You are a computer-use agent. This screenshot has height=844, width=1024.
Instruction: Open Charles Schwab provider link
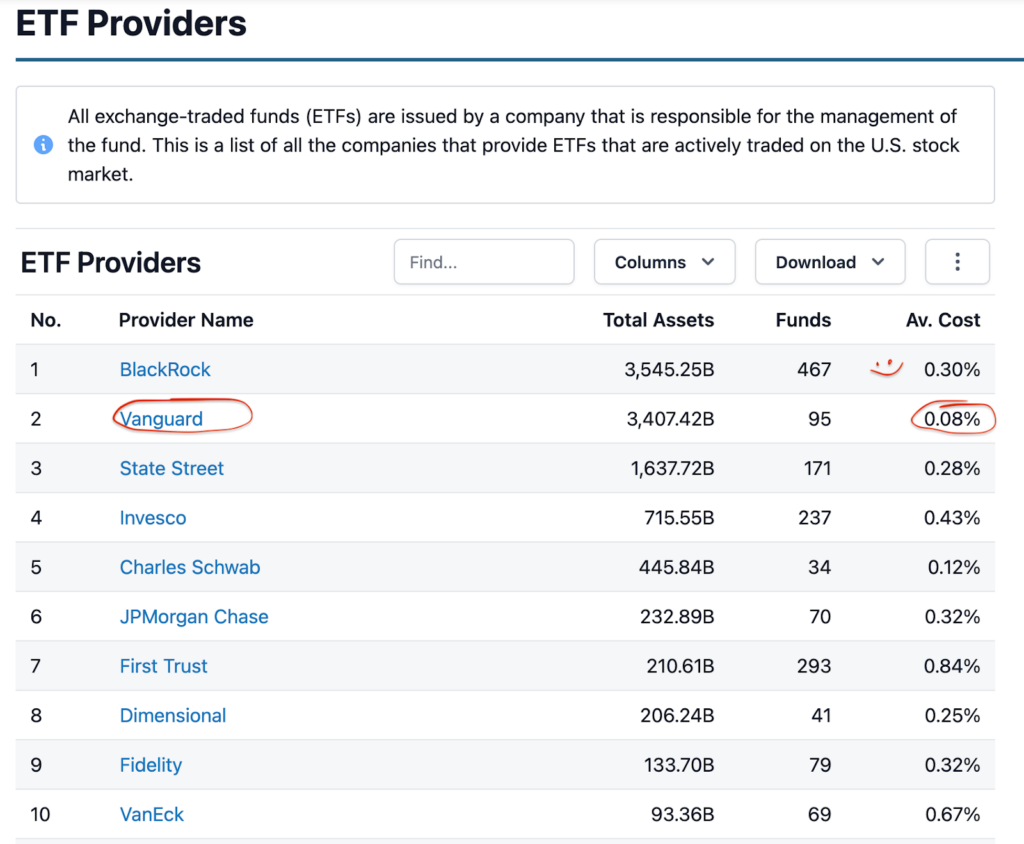pos(190,567)
